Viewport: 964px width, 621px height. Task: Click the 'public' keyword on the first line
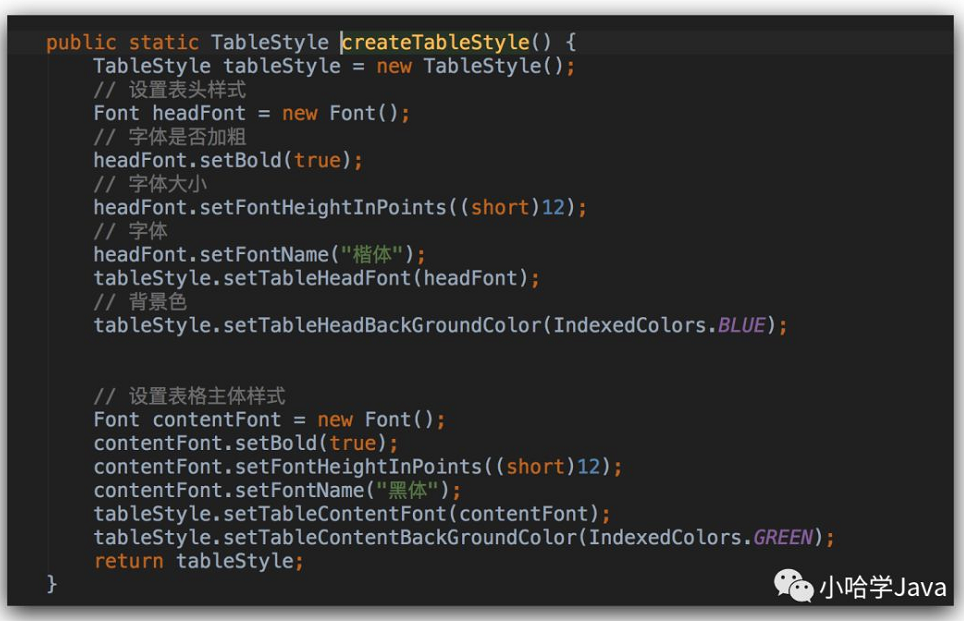point(81,42)
